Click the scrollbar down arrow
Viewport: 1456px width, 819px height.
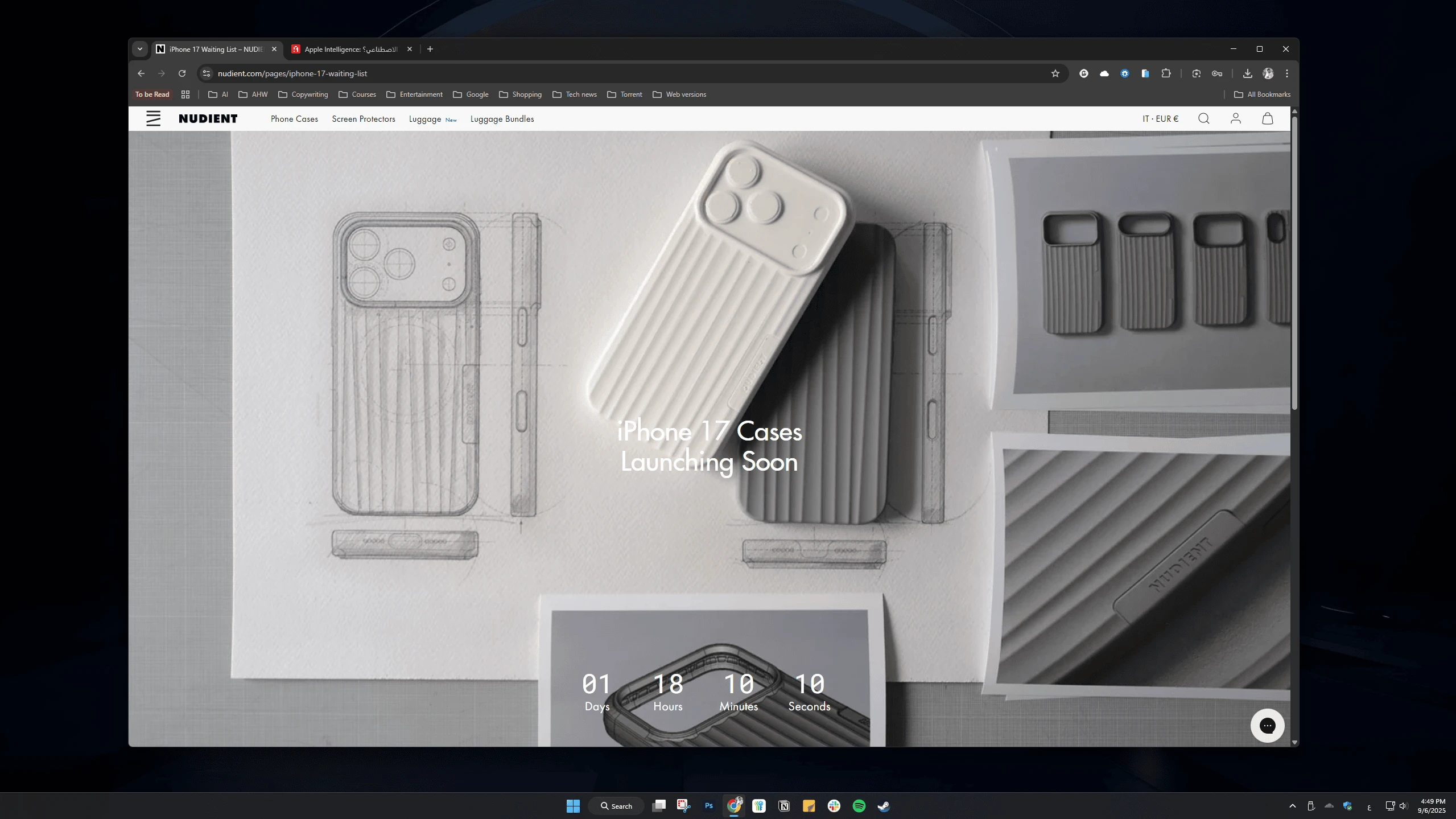[1294, 742]
